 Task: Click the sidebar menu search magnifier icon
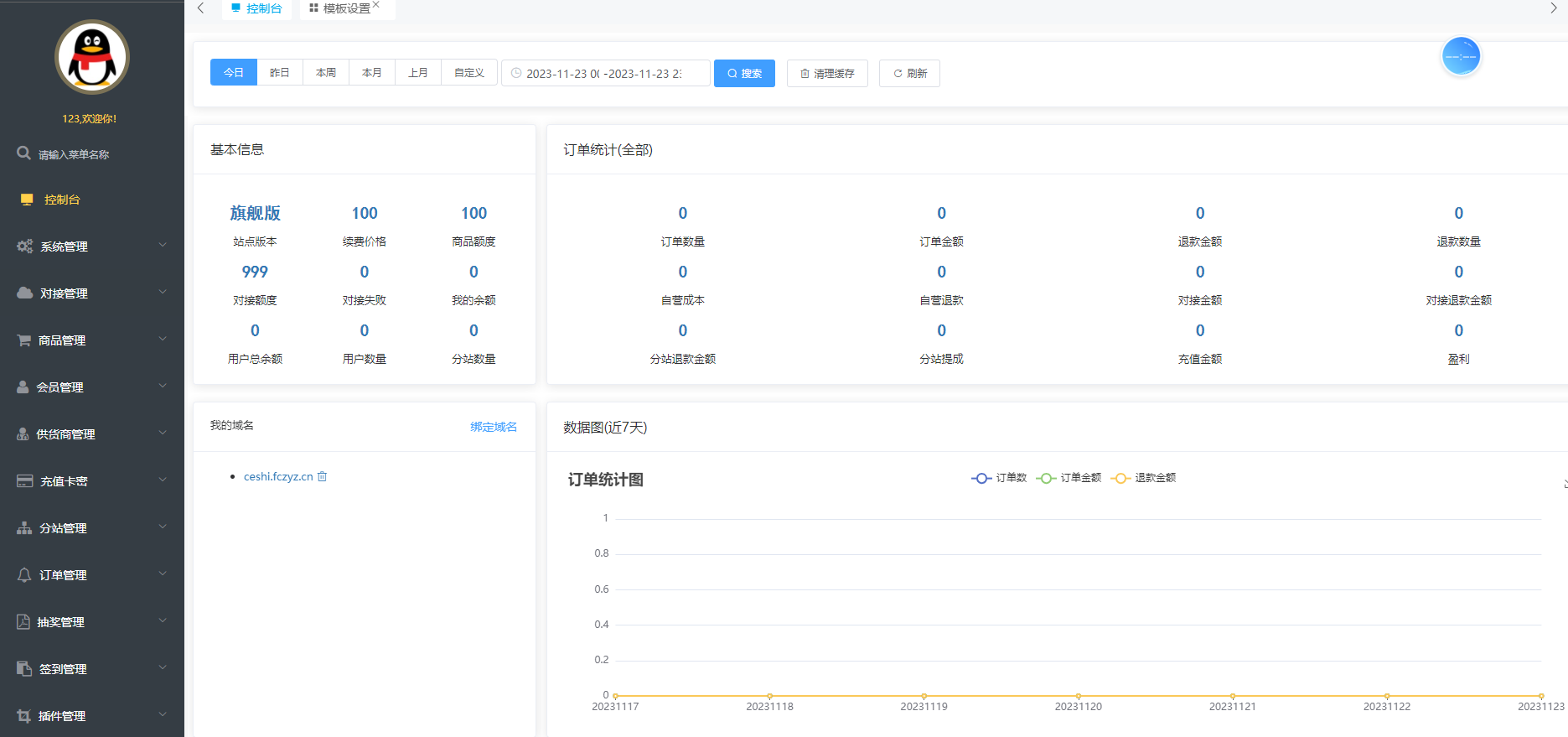point(24,153)
